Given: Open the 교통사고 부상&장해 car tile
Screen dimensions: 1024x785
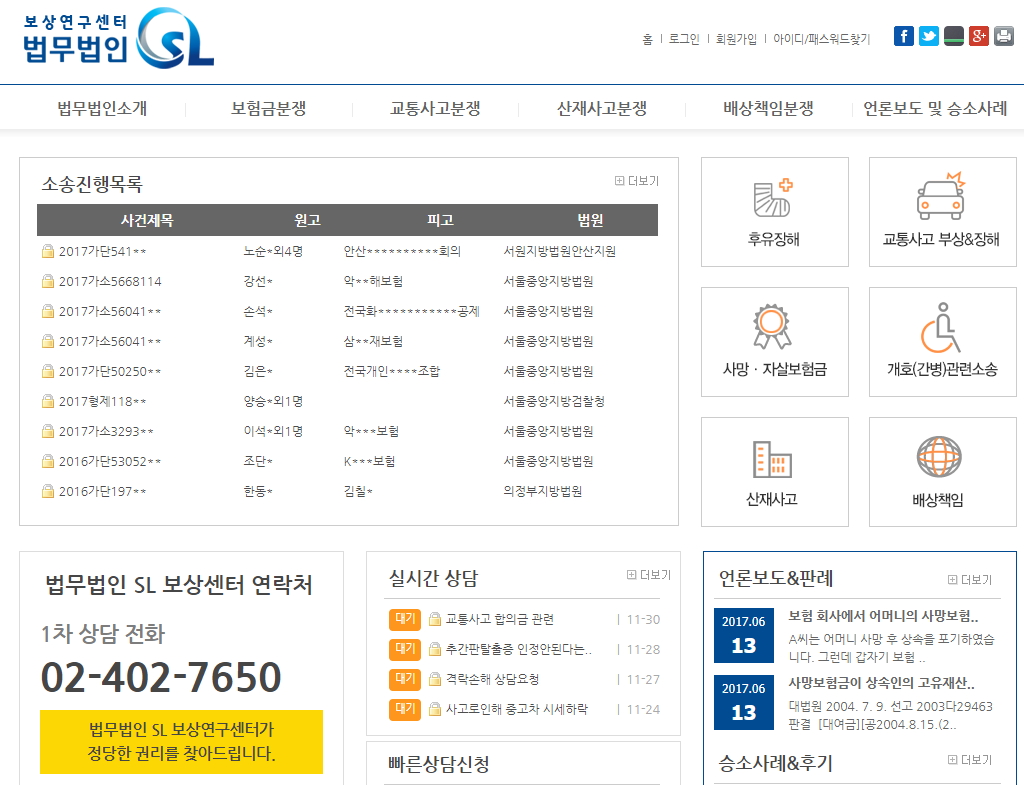Looking at the screenshot, I should coord(941,212).
